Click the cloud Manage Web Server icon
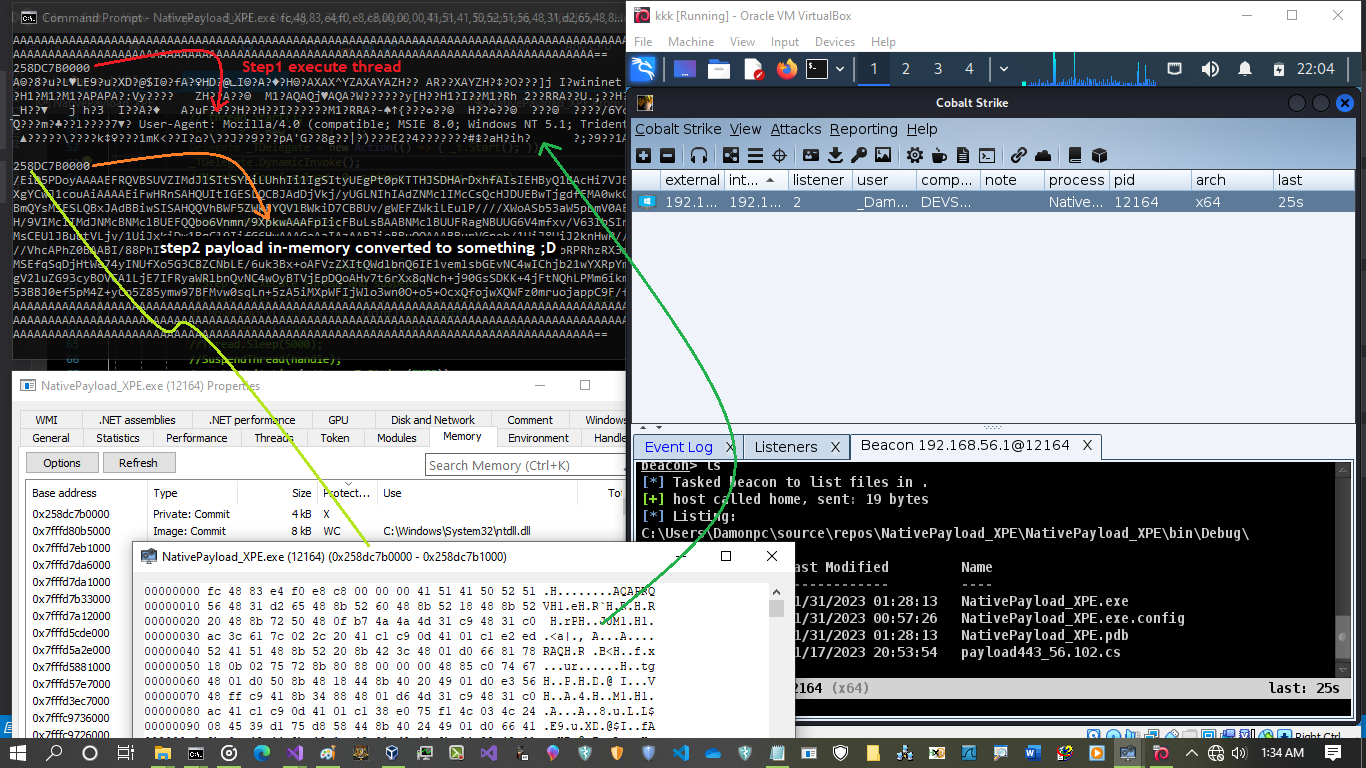Image resolution: width=1366 pixels, height=768 pixels. pos(1043,155)
